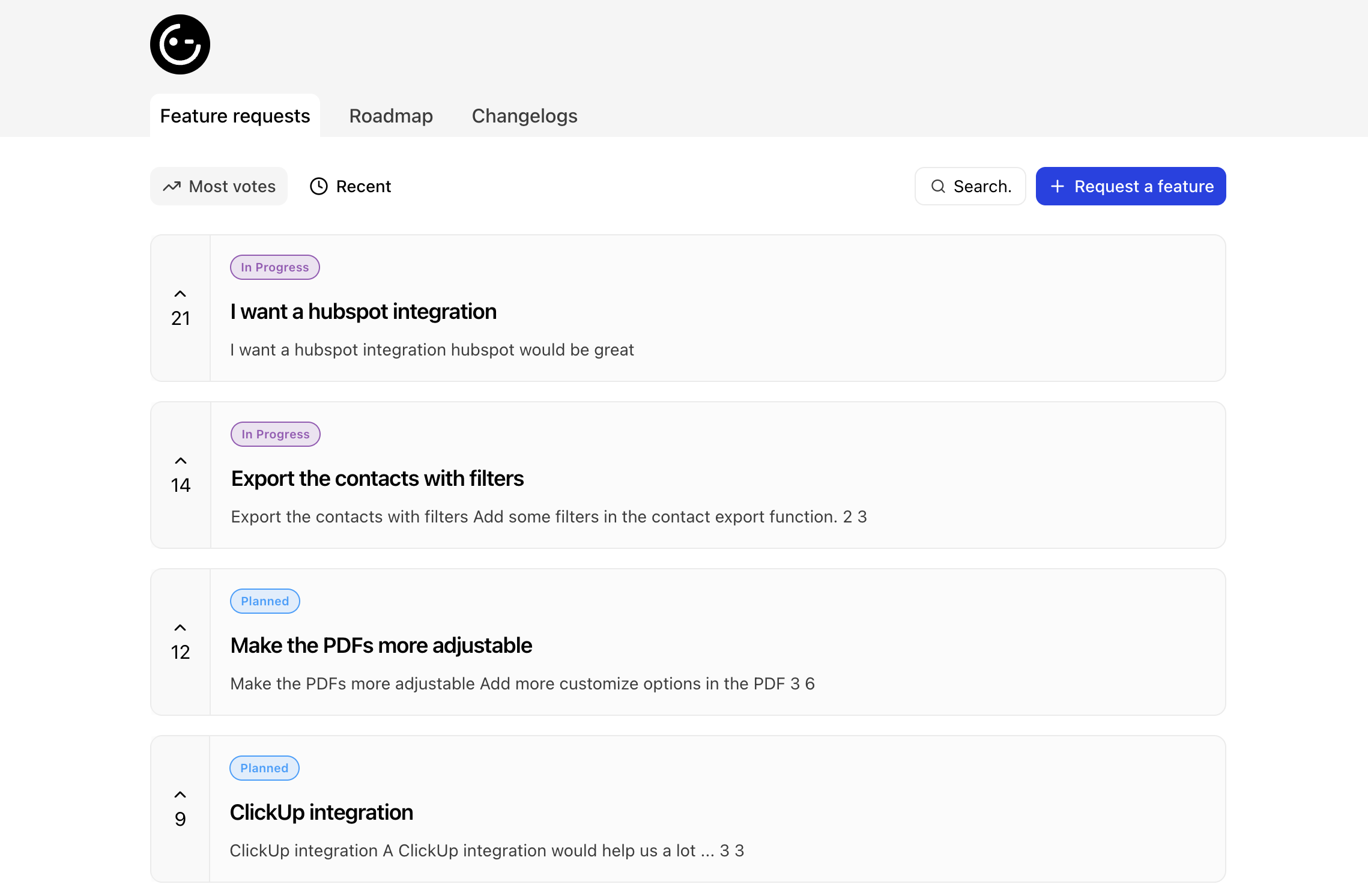The image size is (1368, 896).
Task: Select the Feature requests tab
Action: (x=235, y=116)
